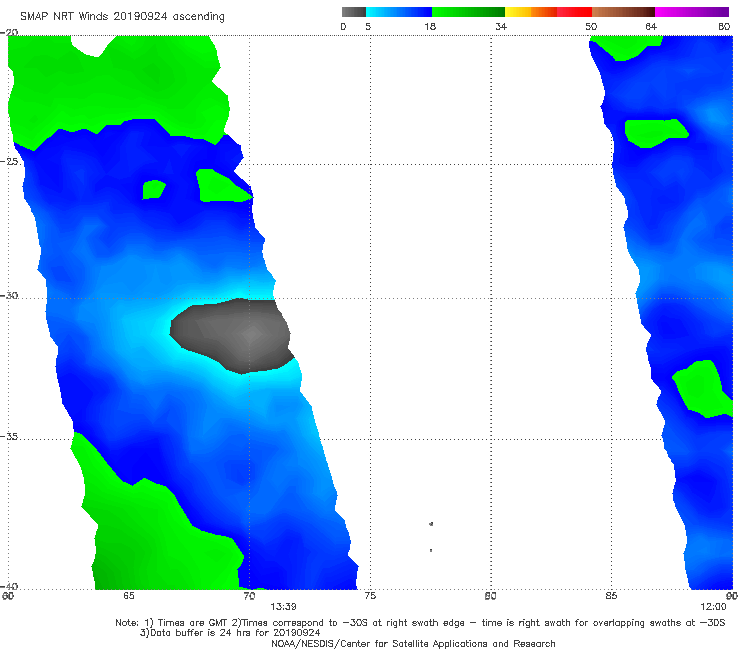Click the '18' label under the color bar
This screenshot has height=650, width=740.
point(430,27)
